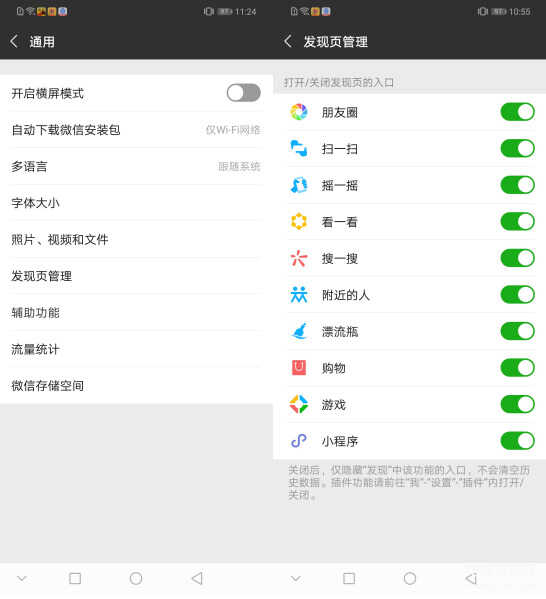Open 照片、视频和文件 settings

pos(136,240)
